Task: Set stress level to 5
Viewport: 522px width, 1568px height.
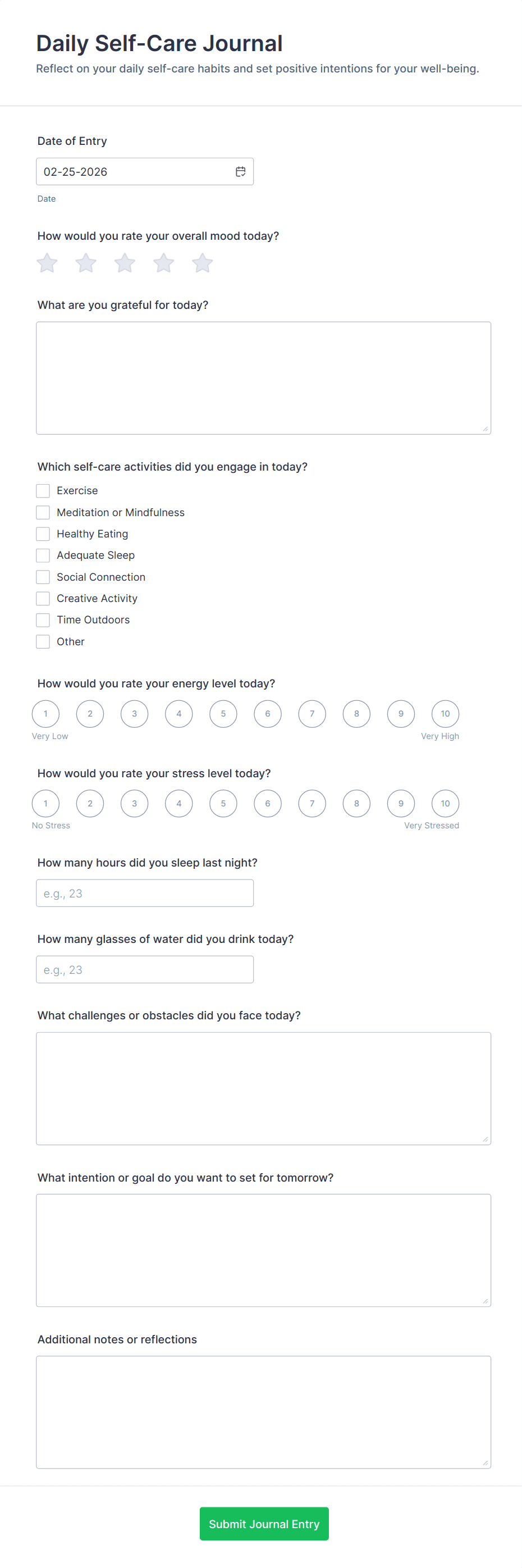Action: (x=223, y=804)
